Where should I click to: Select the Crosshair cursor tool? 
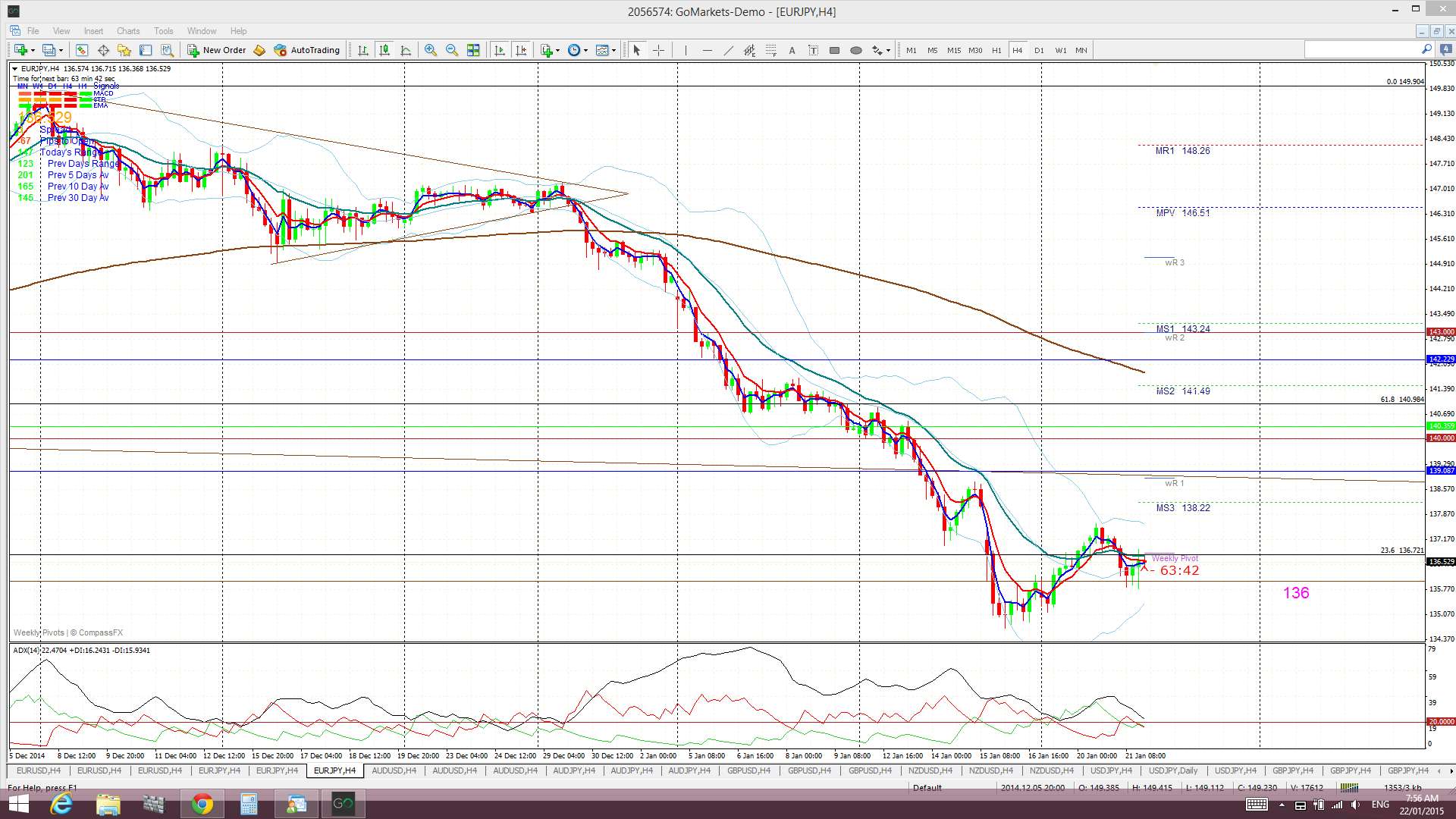658,50
